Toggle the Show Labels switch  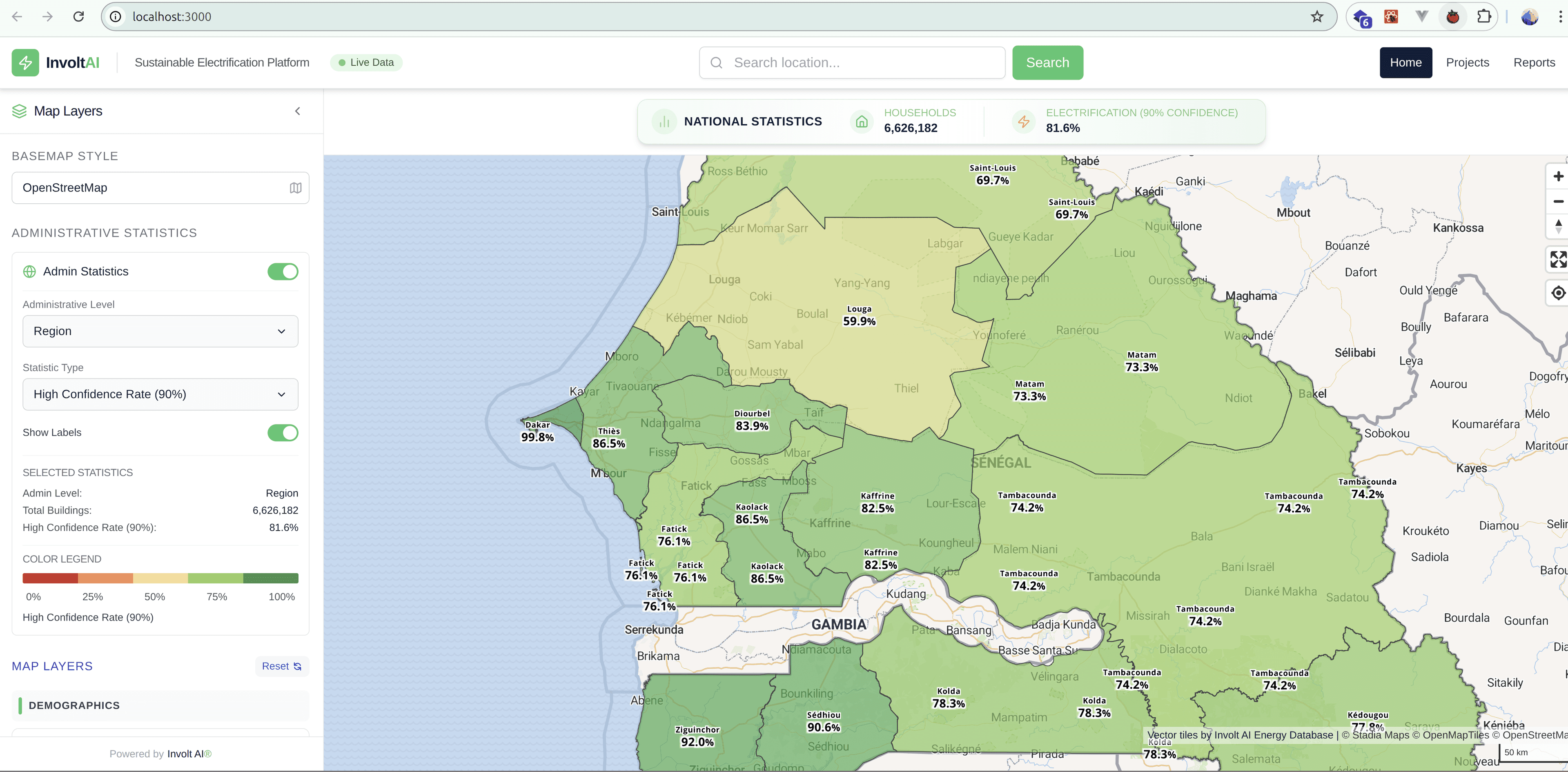click(283, 432)
